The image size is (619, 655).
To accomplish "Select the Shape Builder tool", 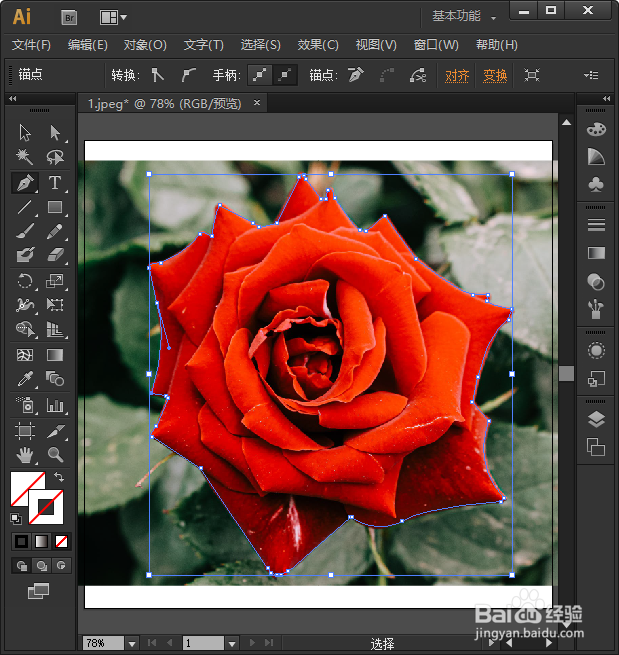I will (25, 329).
